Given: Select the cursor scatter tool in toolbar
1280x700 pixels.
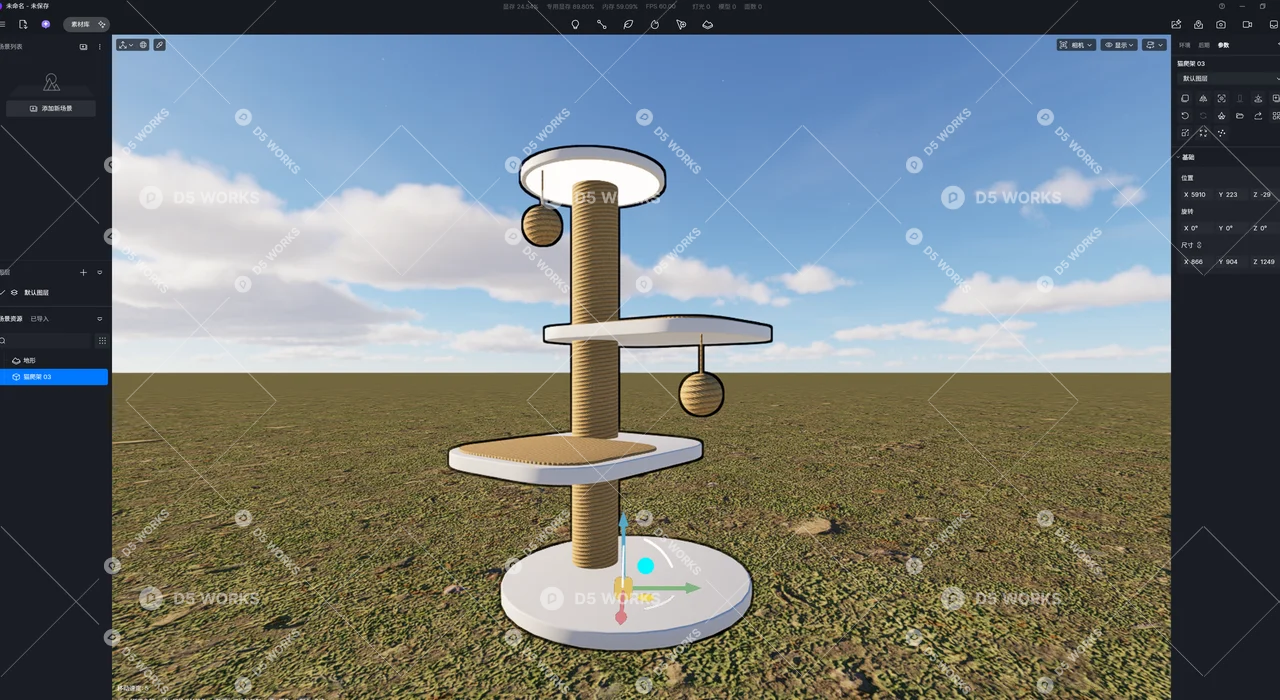Looking at the screenshot, I should tap(681, 24).
